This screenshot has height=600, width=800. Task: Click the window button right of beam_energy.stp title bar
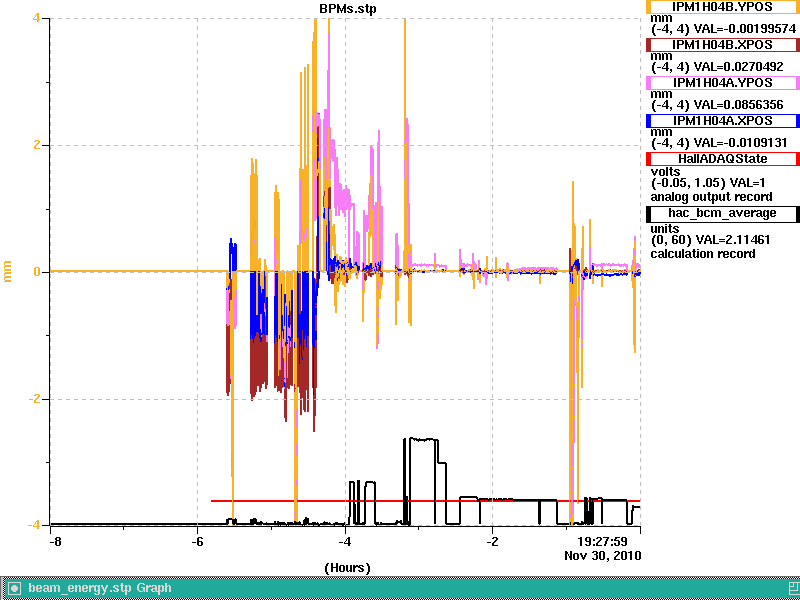[x=793, y=588]
